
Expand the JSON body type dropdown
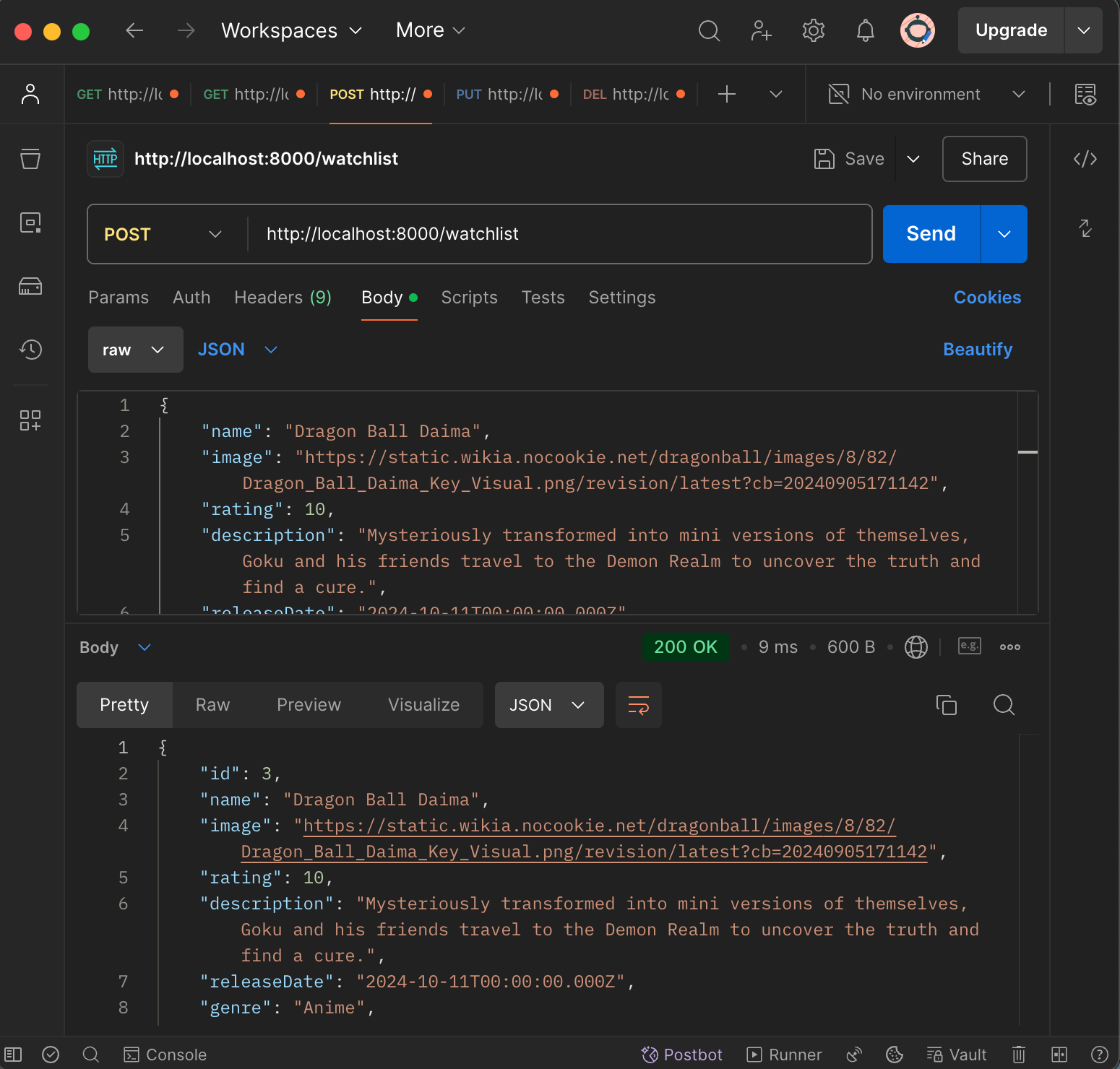pos(238,350)
